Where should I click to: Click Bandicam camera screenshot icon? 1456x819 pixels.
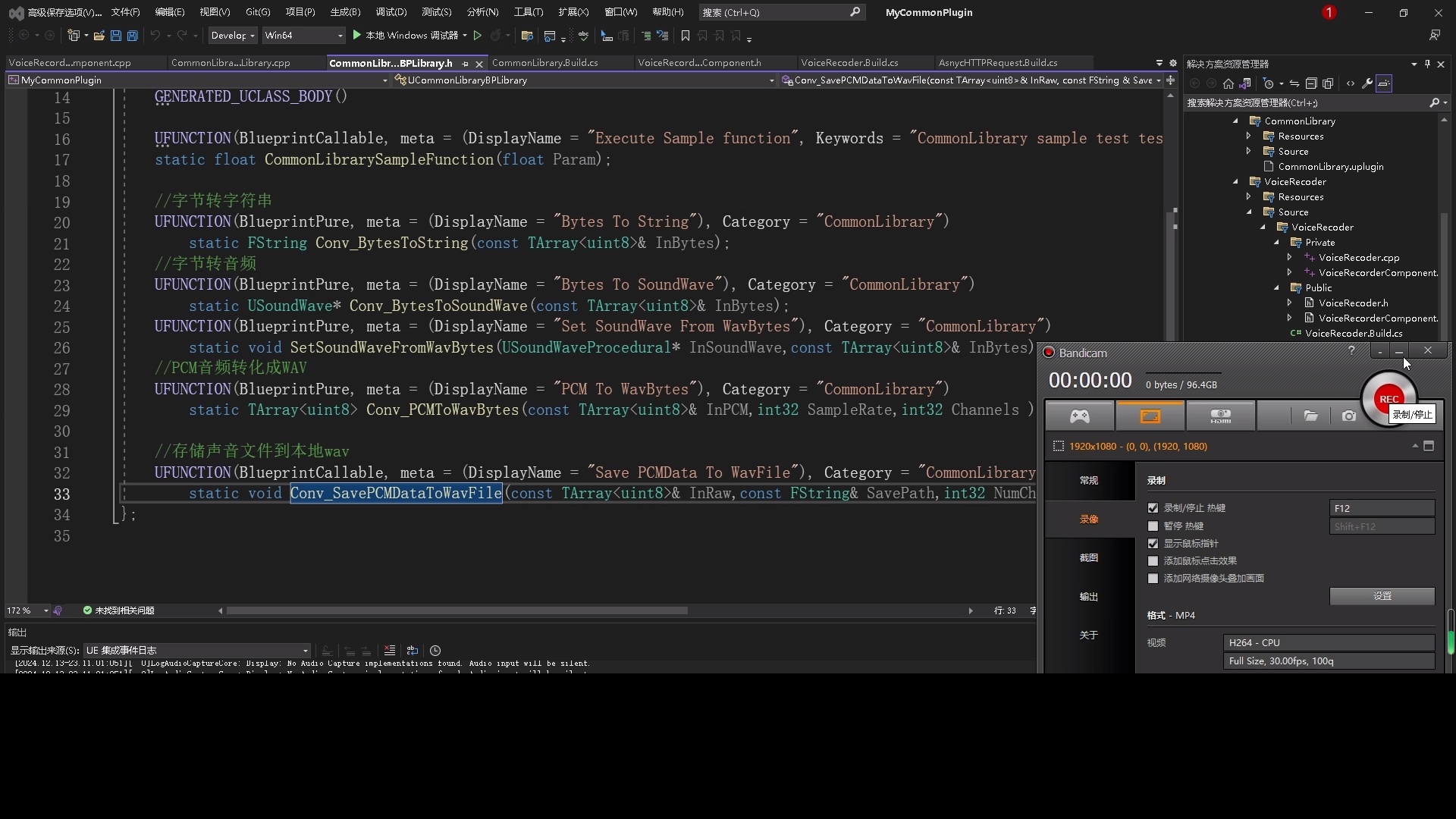(1348, 416)
